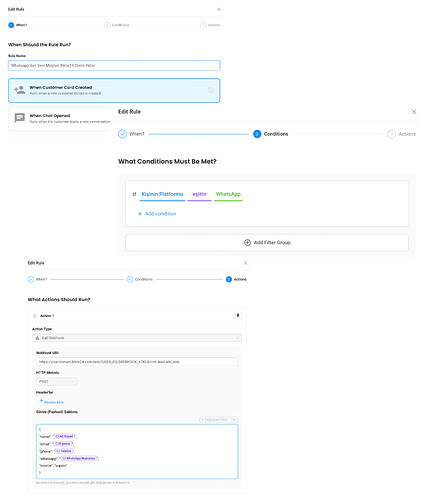Click the checkmark icon on the selected trigger card

211,90
